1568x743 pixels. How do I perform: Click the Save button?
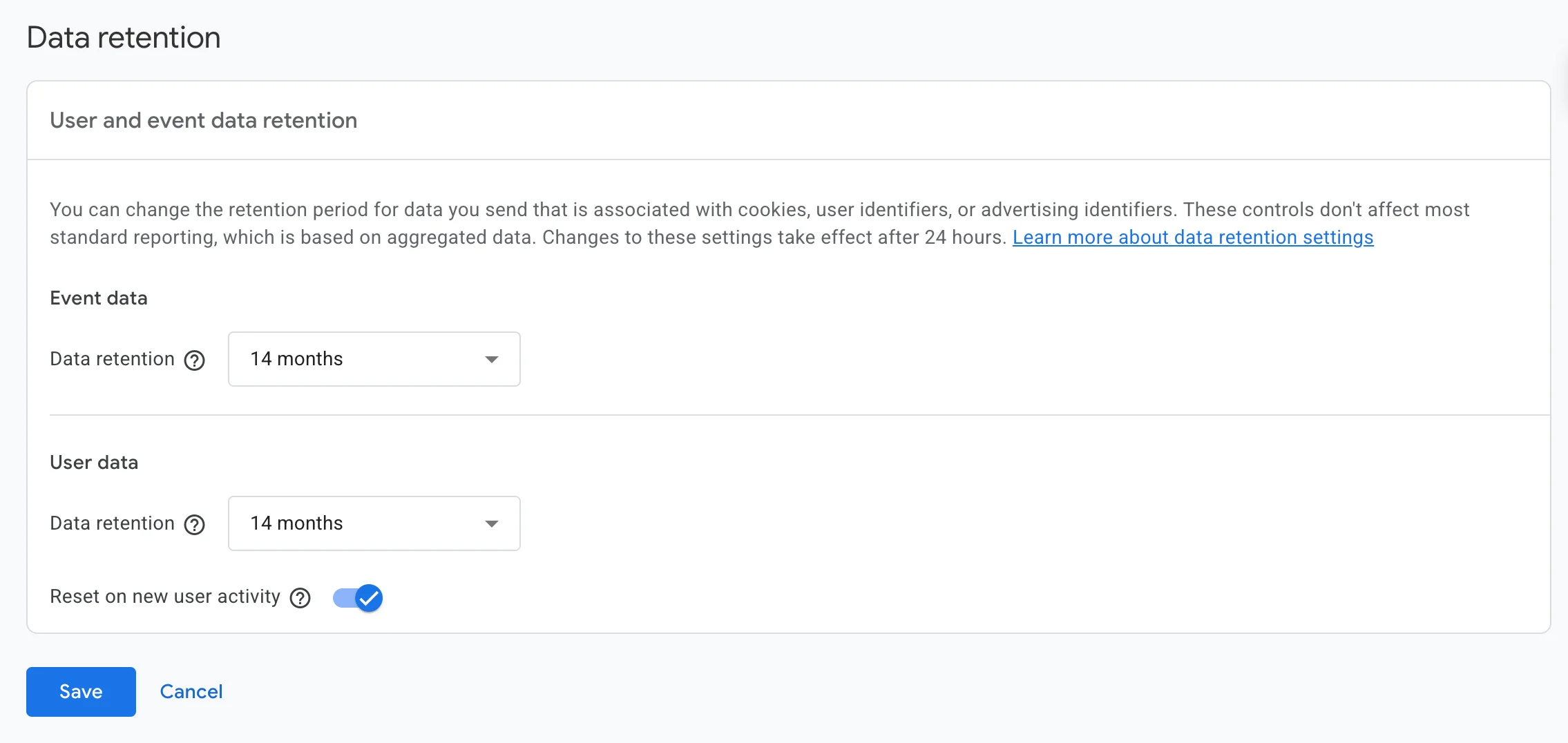pos(81,691)
